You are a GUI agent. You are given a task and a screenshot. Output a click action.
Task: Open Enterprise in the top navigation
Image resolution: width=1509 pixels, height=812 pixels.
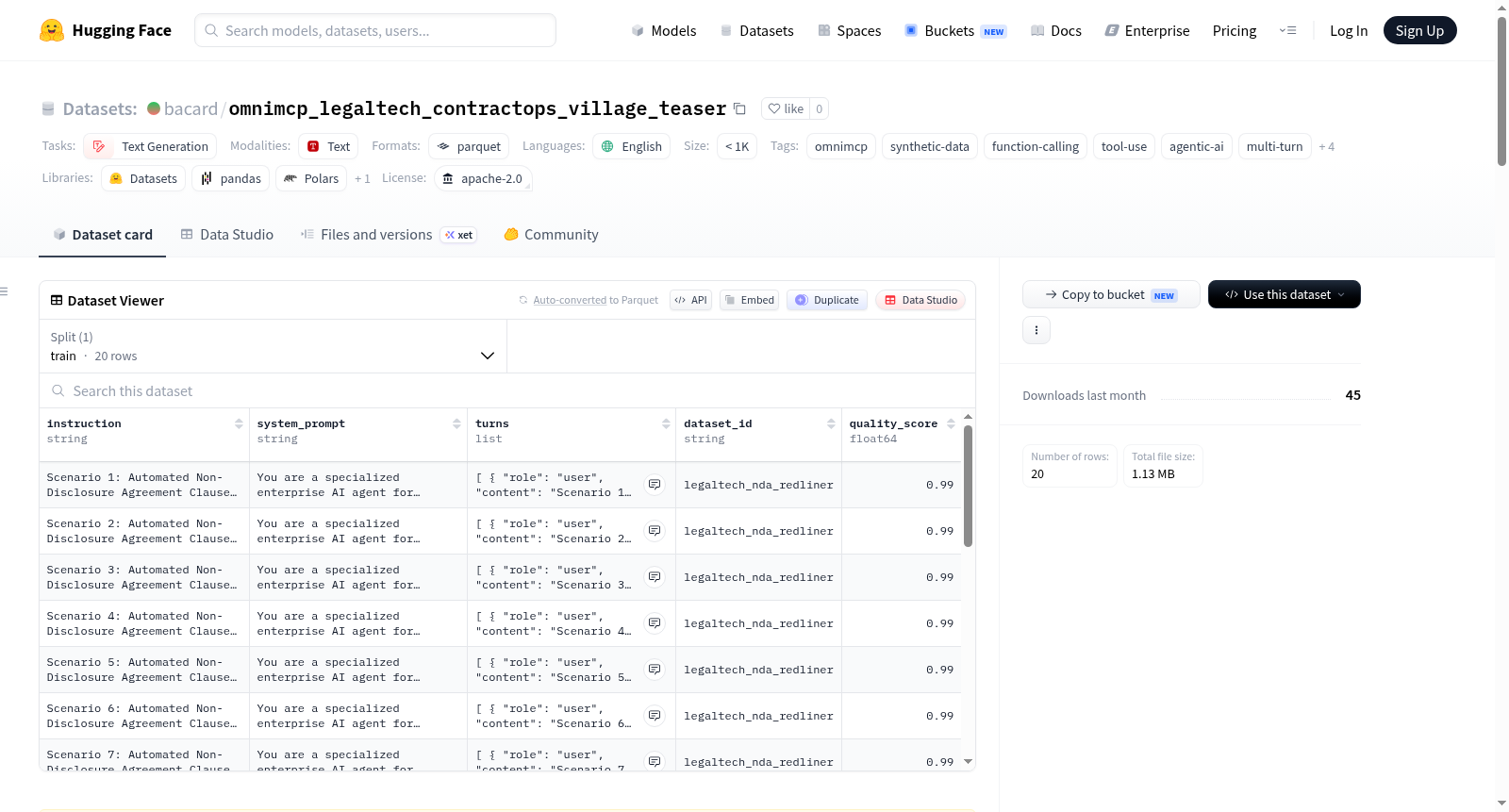pyautogui.click(x=1147, y=30)
